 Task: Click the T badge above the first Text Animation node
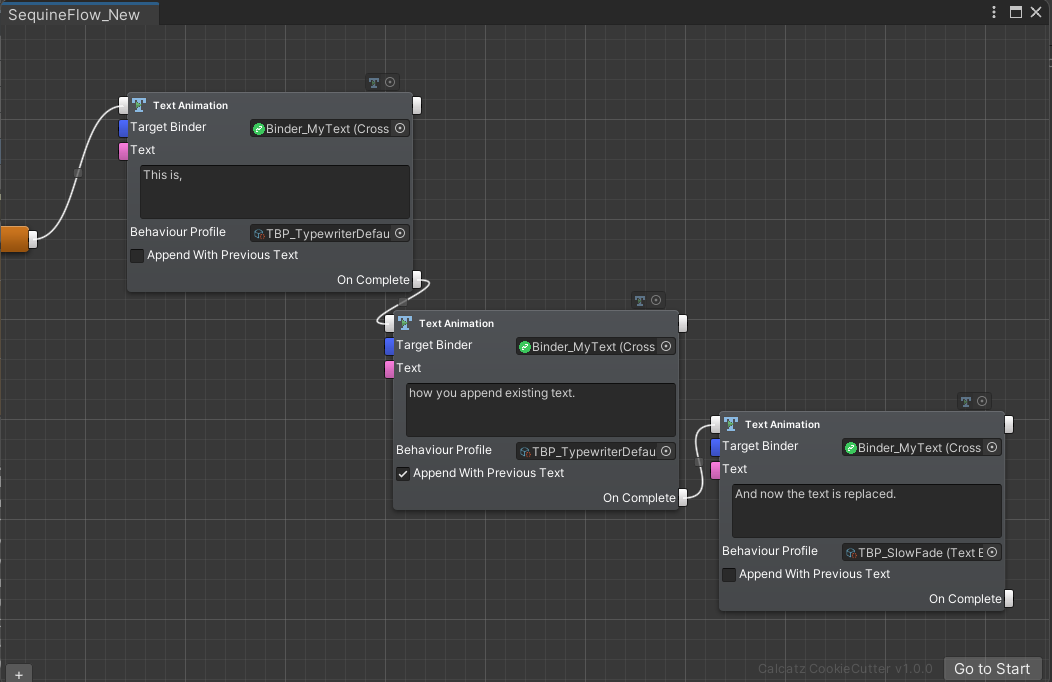(372, 82)
